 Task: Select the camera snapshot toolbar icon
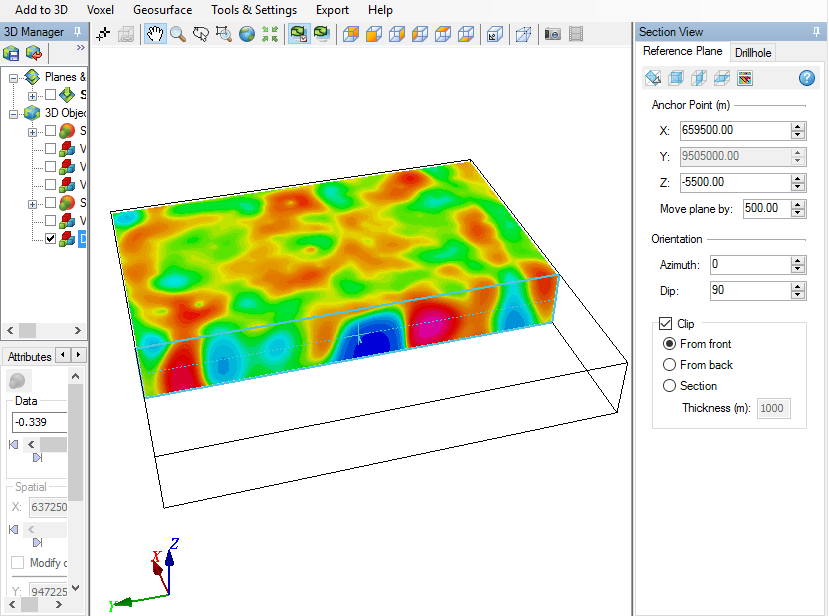point(552,33)
